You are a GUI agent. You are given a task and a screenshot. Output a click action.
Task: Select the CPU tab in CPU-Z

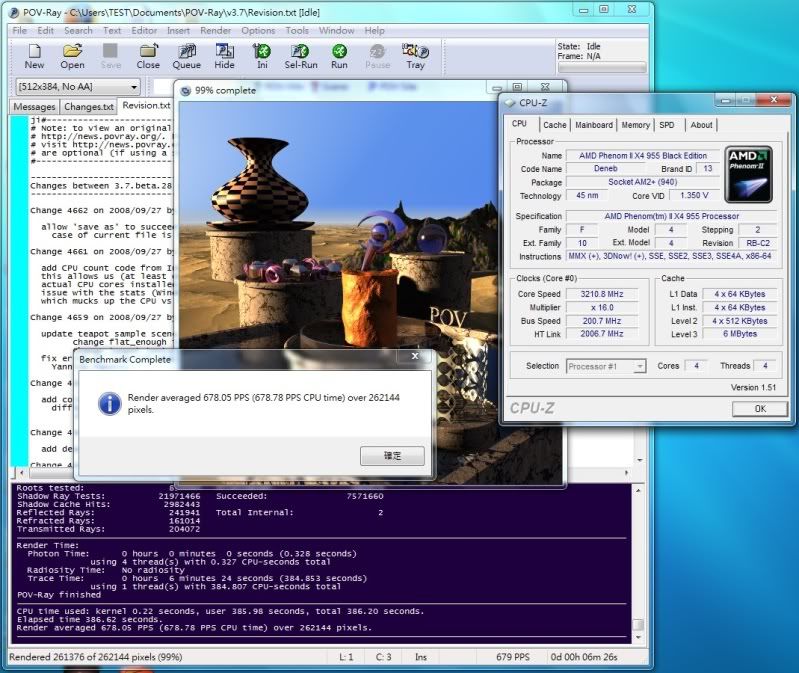tap(519, 124)
